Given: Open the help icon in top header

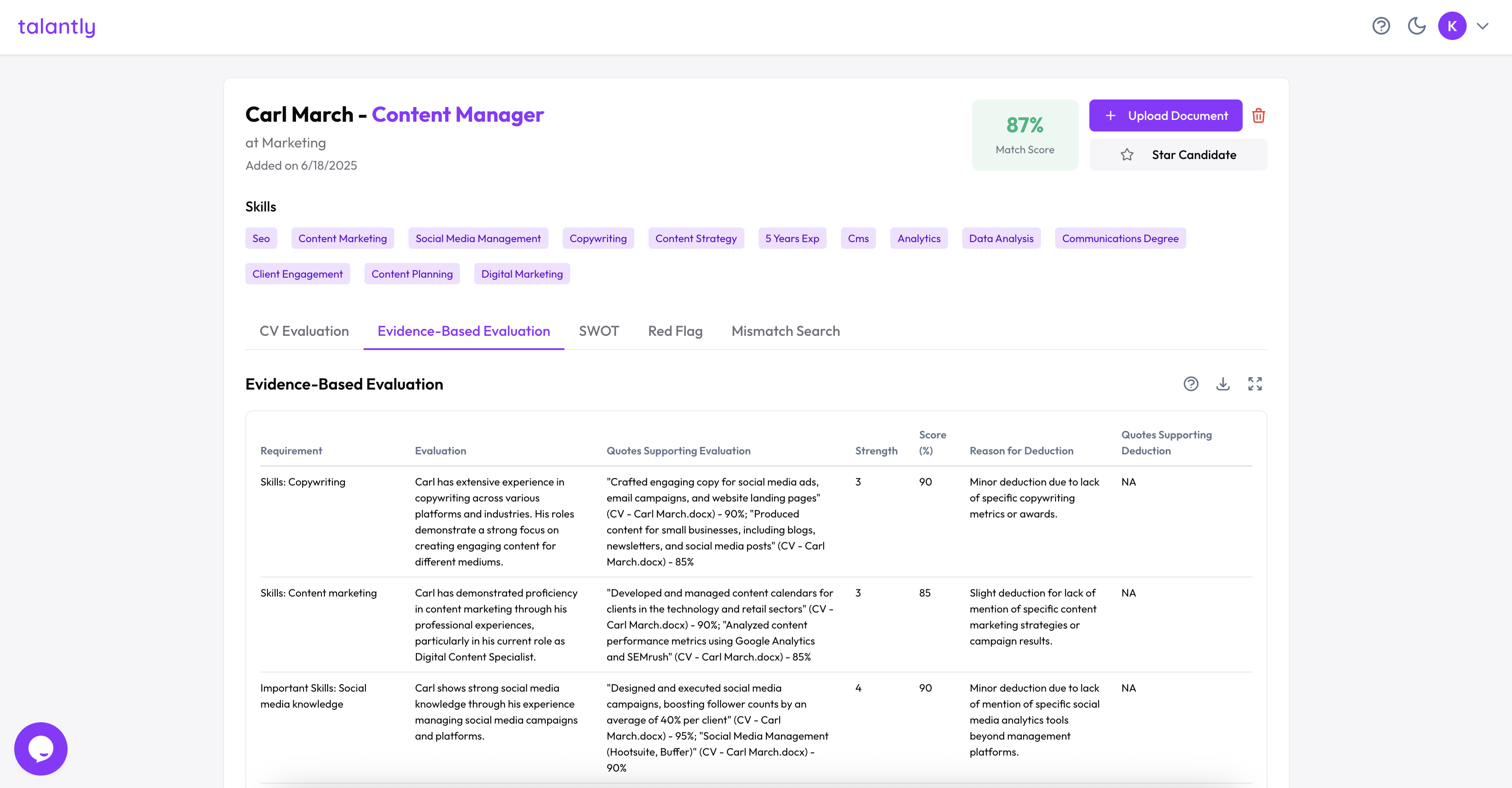Looking at the screenshot, I should (x=1380, y=26).
